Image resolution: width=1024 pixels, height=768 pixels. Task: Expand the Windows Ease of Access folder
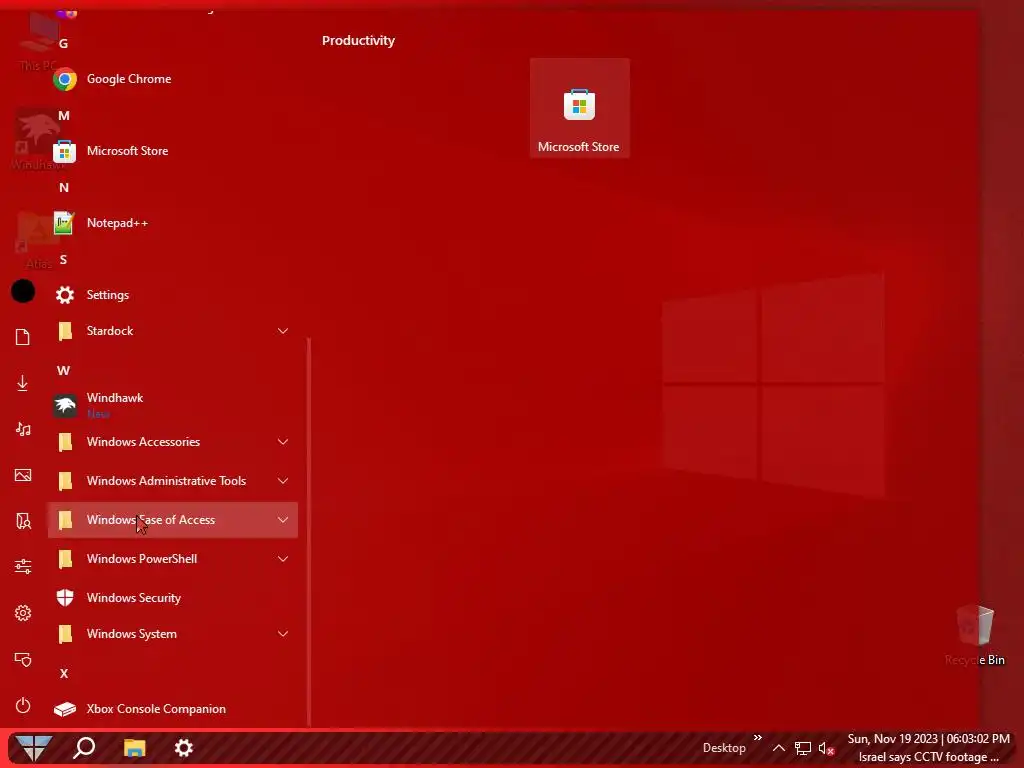click(172, 520)
